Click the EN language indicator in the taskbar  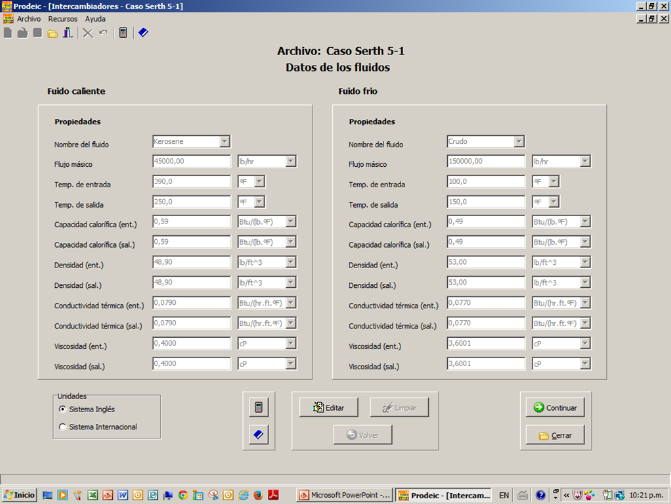click(x=504, y=495)
